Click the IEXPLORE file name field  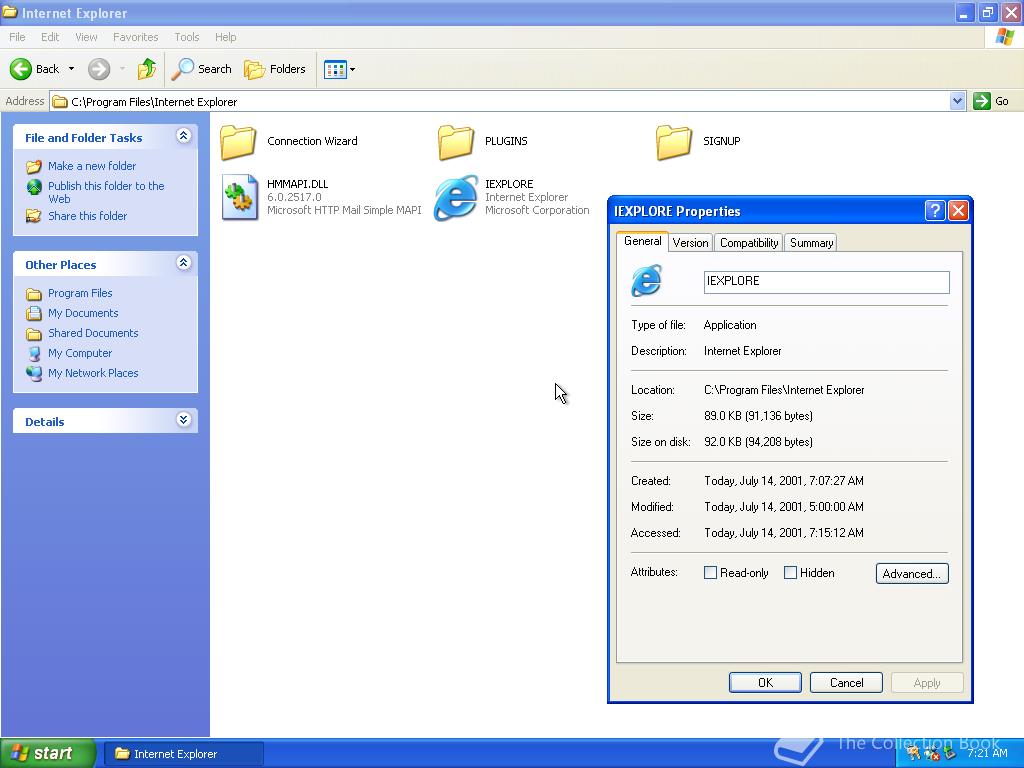(x=826, y=281)
